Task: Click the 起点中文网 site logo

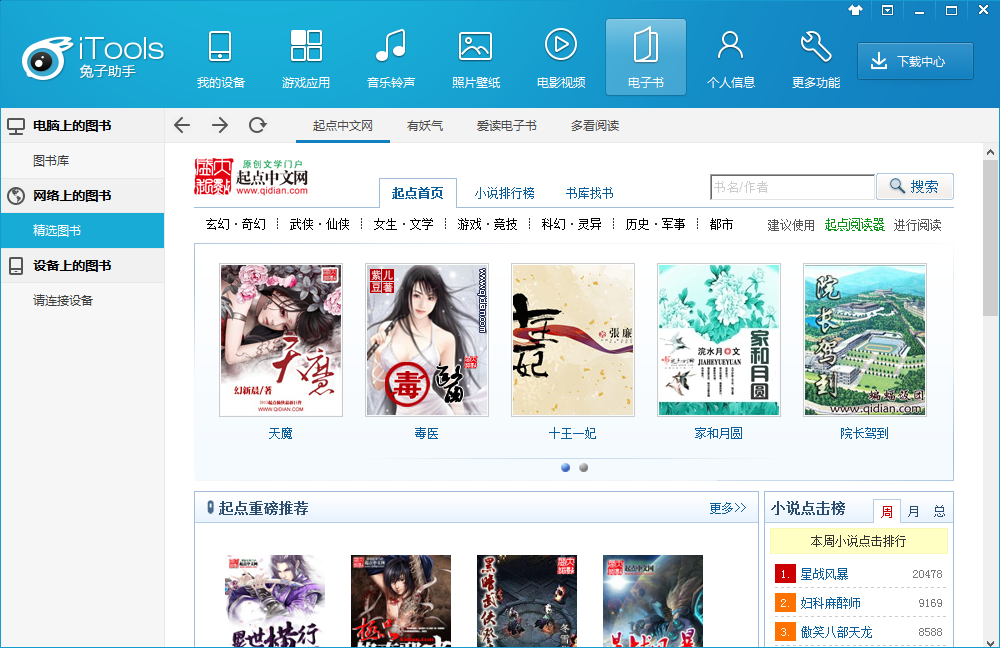Action: click(251, 177)
